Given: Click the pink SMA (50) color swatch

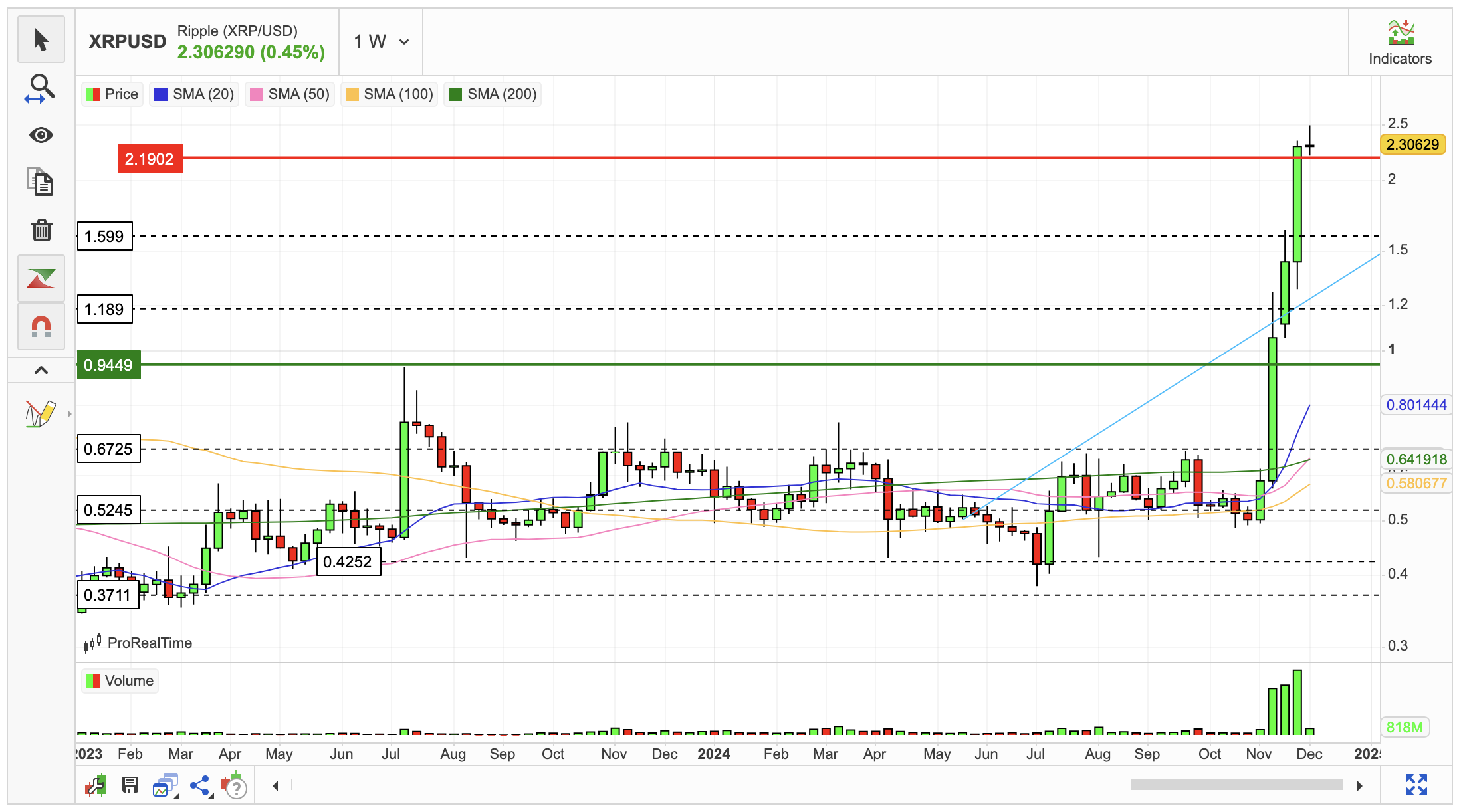Looking at the screenshot, I should 257,94.
